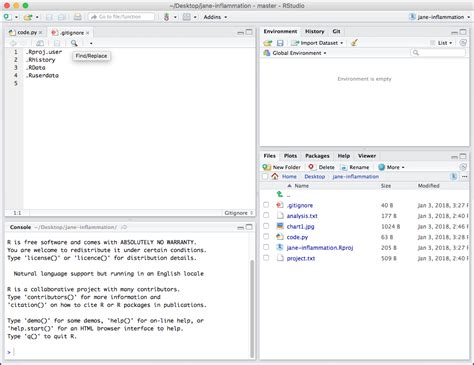Open the List view dropdown
Screen dimensions: 474x365
tap(441, 43)
